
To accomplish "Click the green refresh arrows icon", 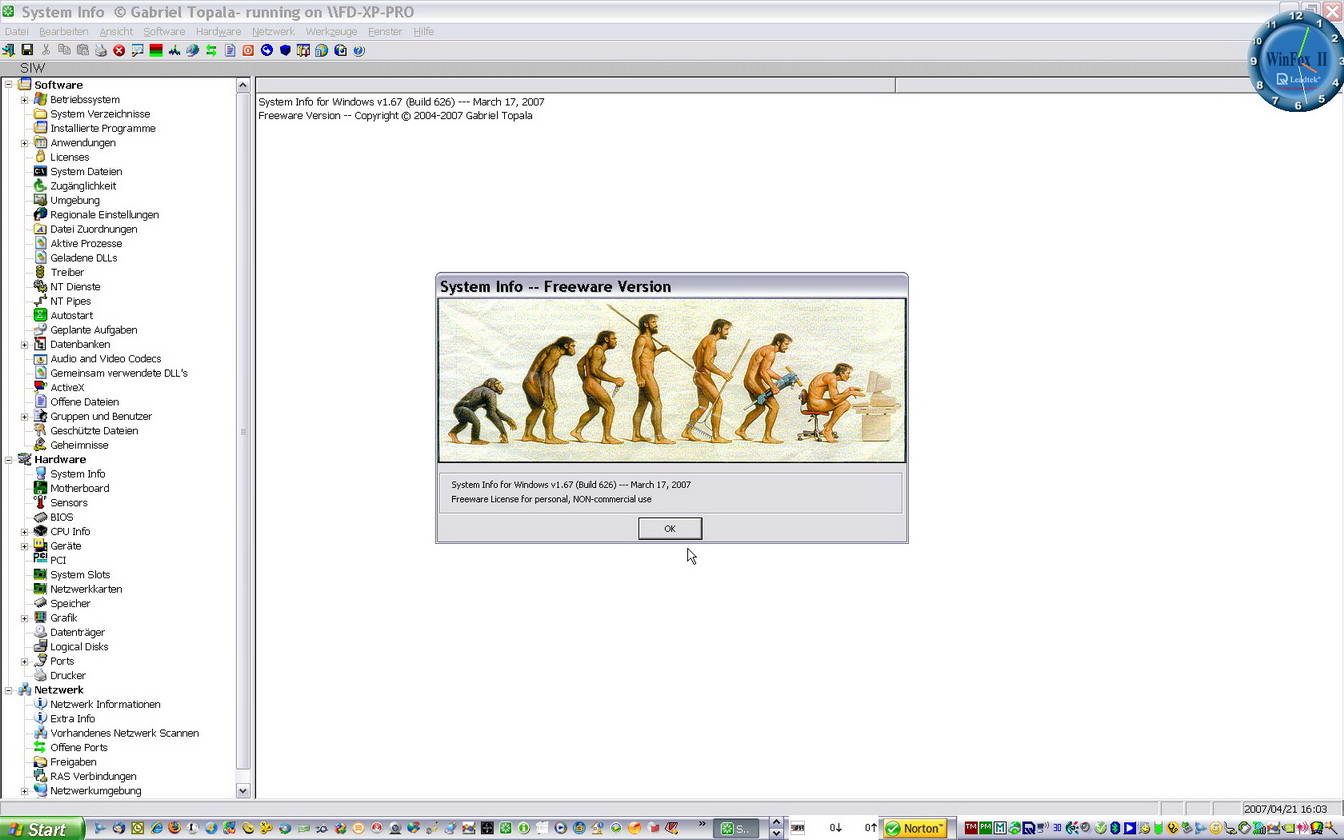I will [211, 50].
